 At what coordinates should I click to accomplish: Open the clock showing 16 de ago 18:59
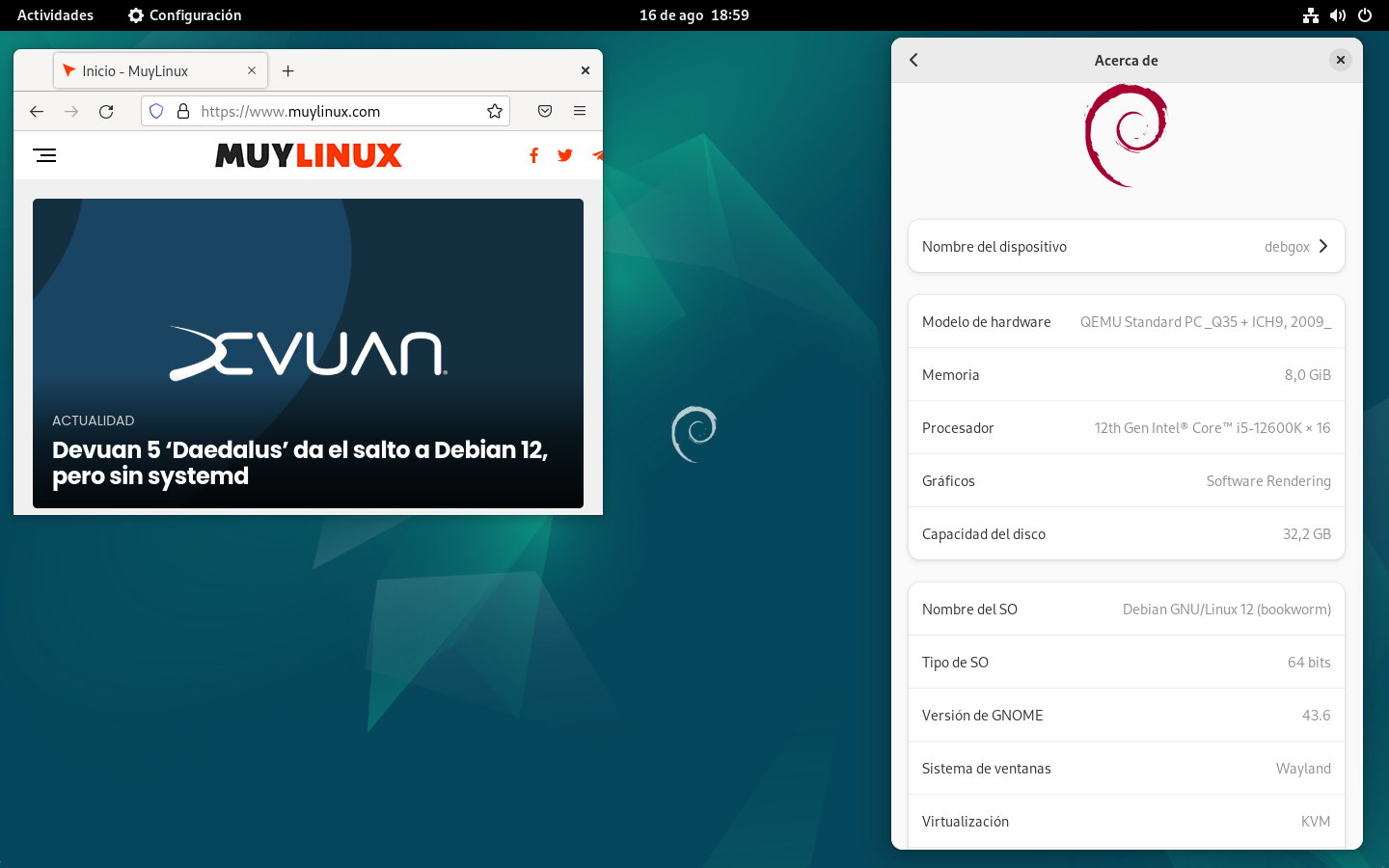coord(694,15)
